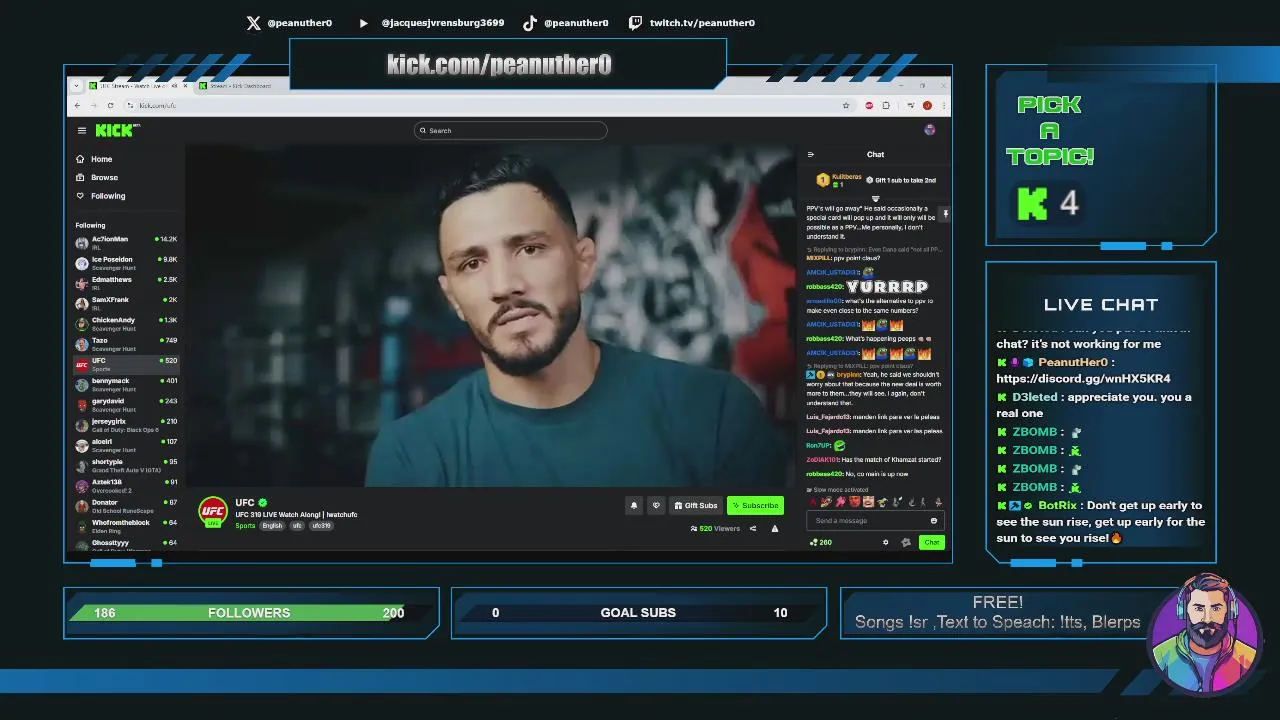The image size is (1280, 720).
Task: Click the Gift Subs button
Action: pos(695,505)
